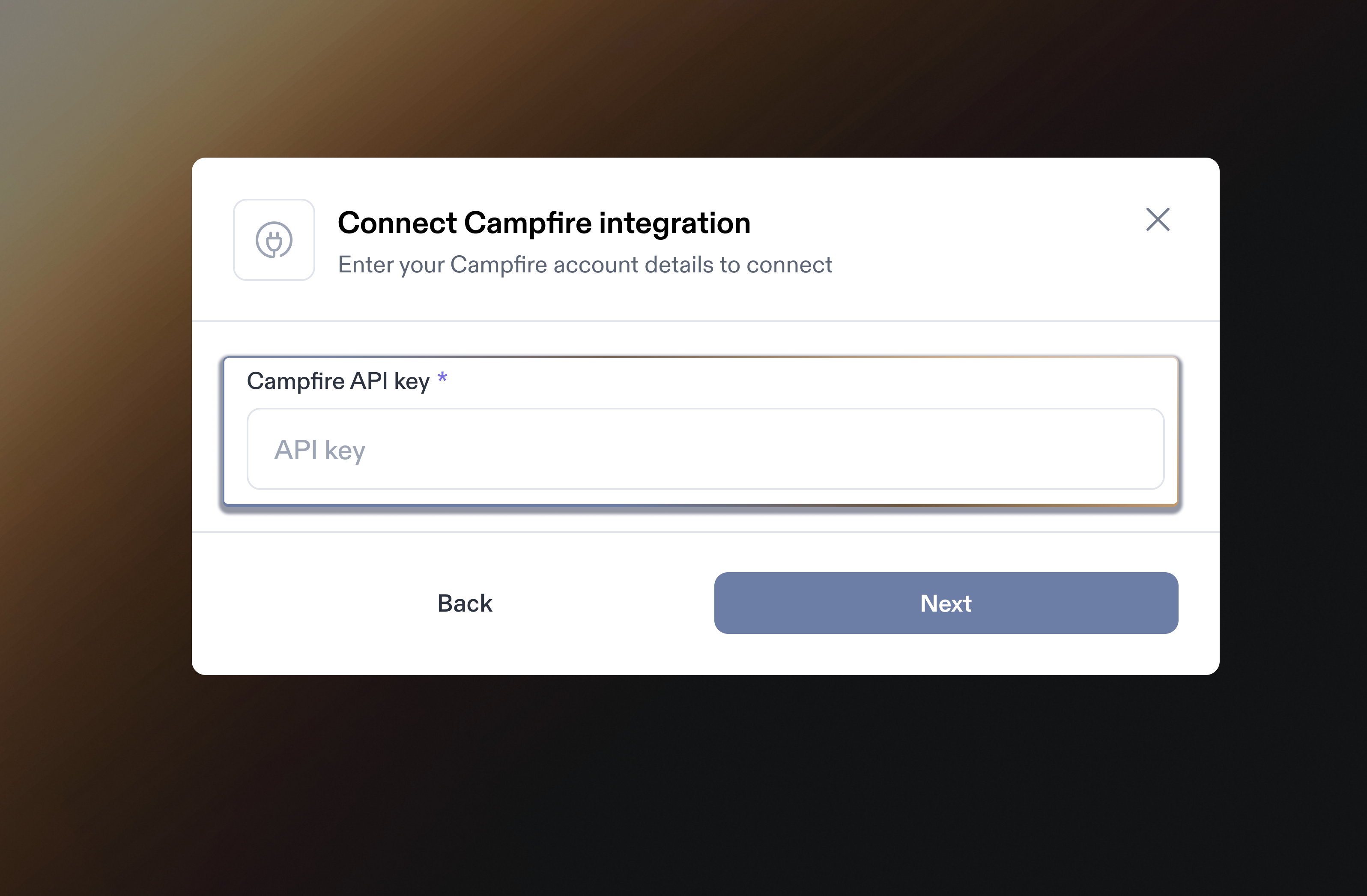Close the Connect Campfire integration dialog
Screen dimensions: 1367x896
click(x=1157, y=219)
